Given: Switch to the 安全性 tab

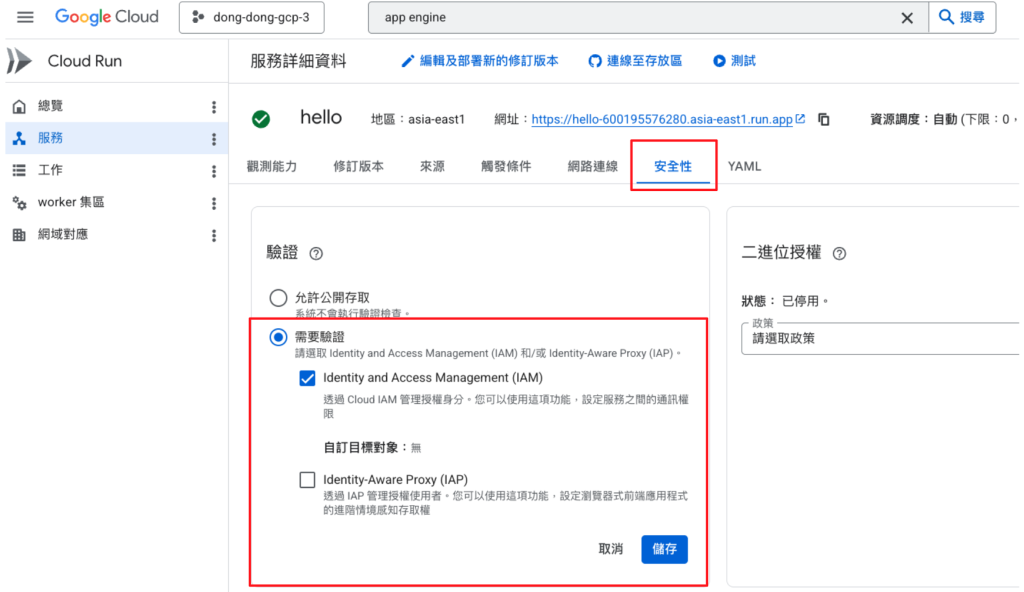Looking at the screenshot, I should tap(673, 166).
